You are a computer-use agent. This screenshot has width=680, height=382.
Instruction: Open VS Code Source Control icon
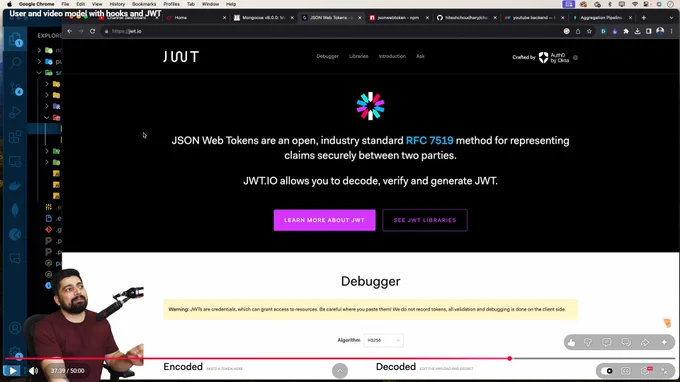pyautogui.click(x=15, y=88)
